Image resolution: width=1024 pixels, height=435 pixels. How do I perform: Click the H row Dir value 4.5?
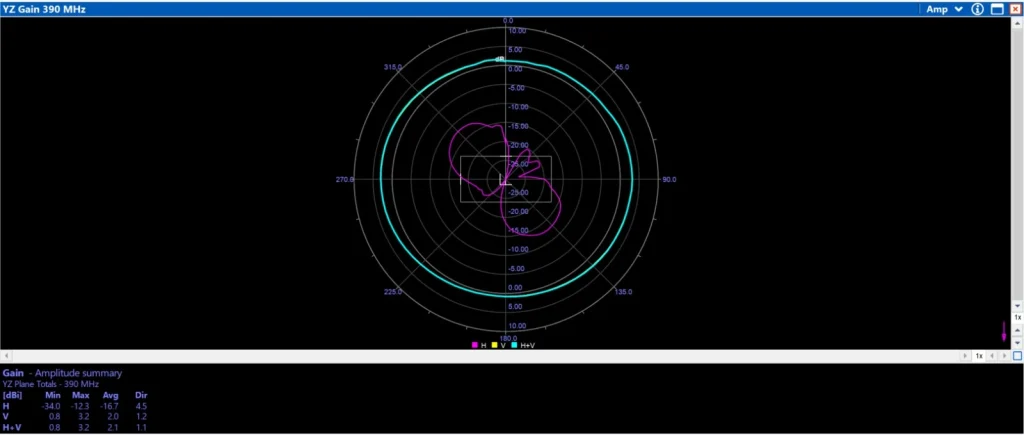(x=141, y=406)
